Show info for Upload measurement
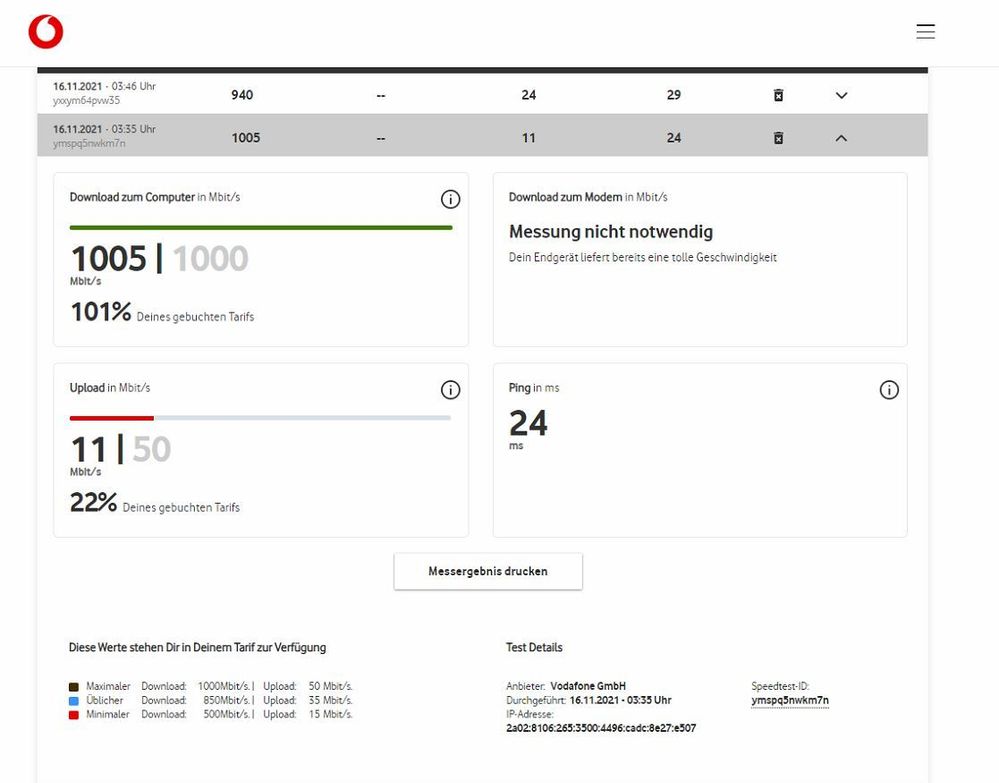 450,389
